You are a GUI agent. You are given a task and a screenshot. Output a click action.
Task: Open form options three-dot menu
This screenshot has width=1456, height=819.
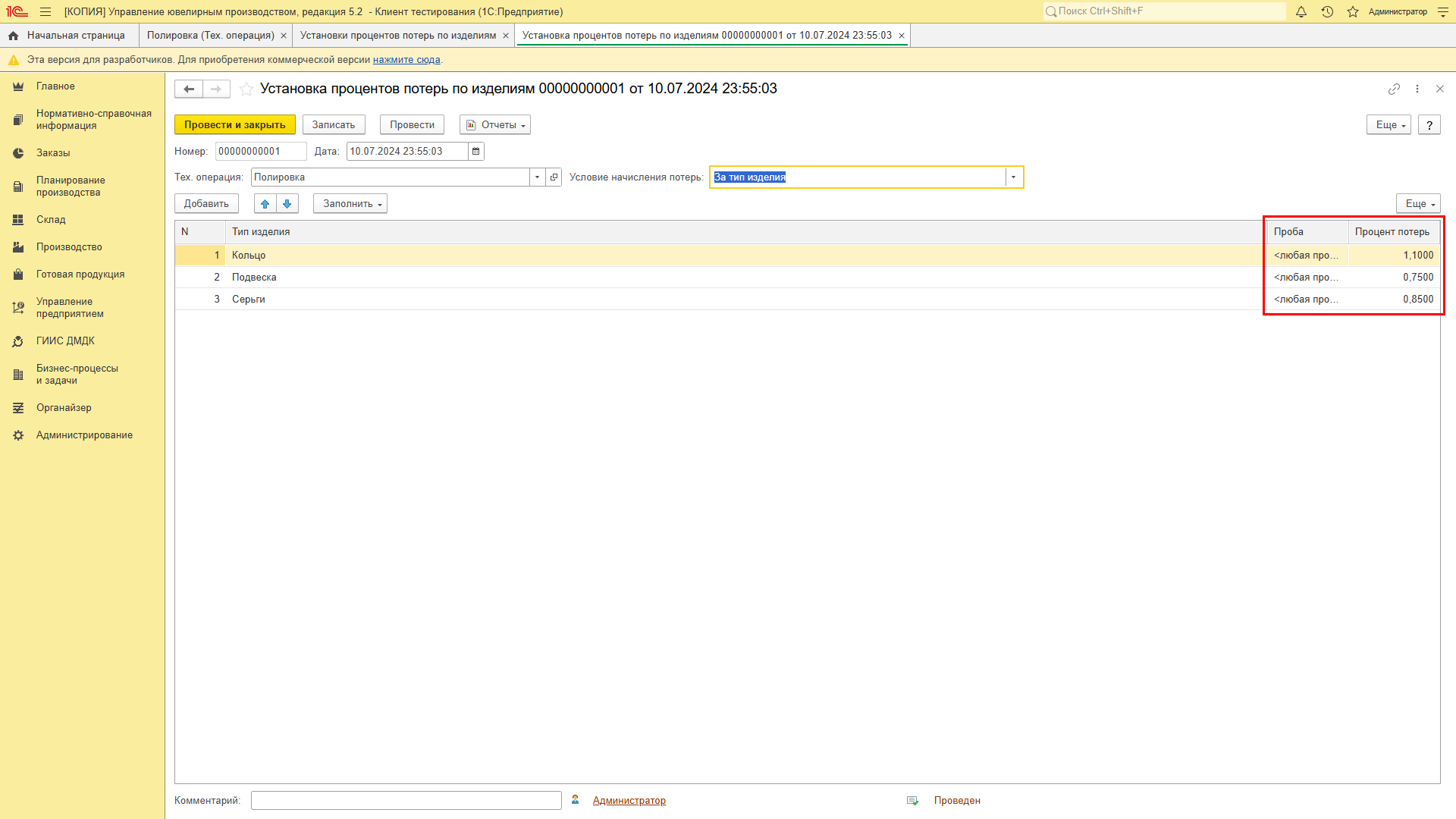[1417, 89]
